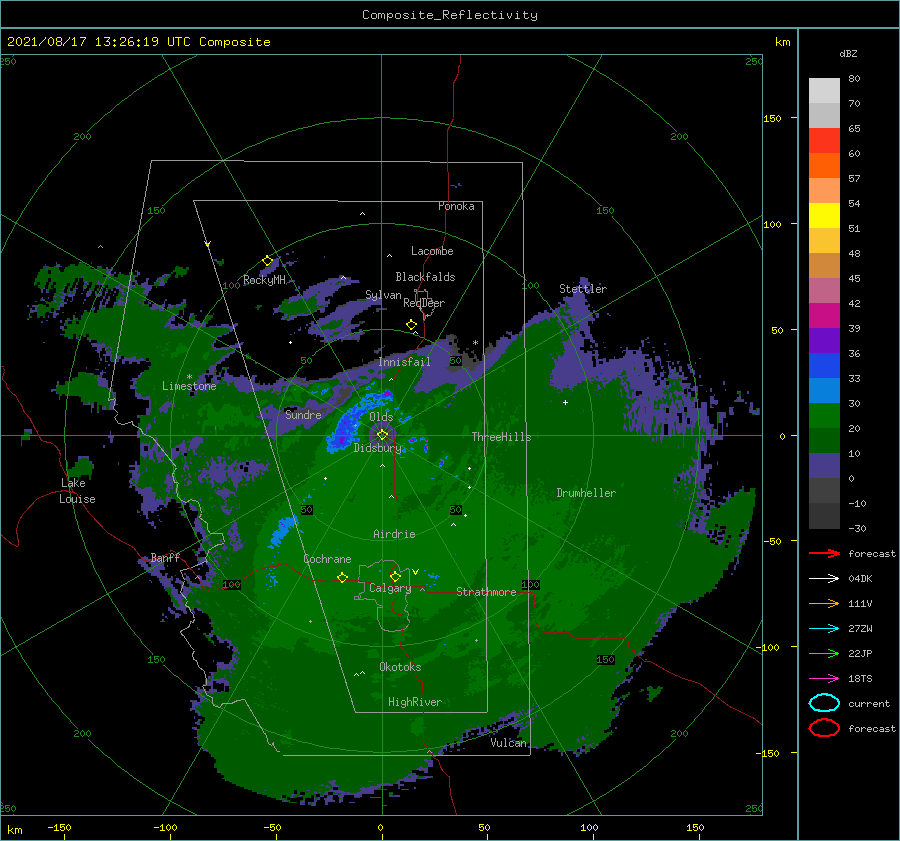The height and width of the screenshot is (841, 900).
Task: Click the Innisfail city label
Action: (404, 362)
